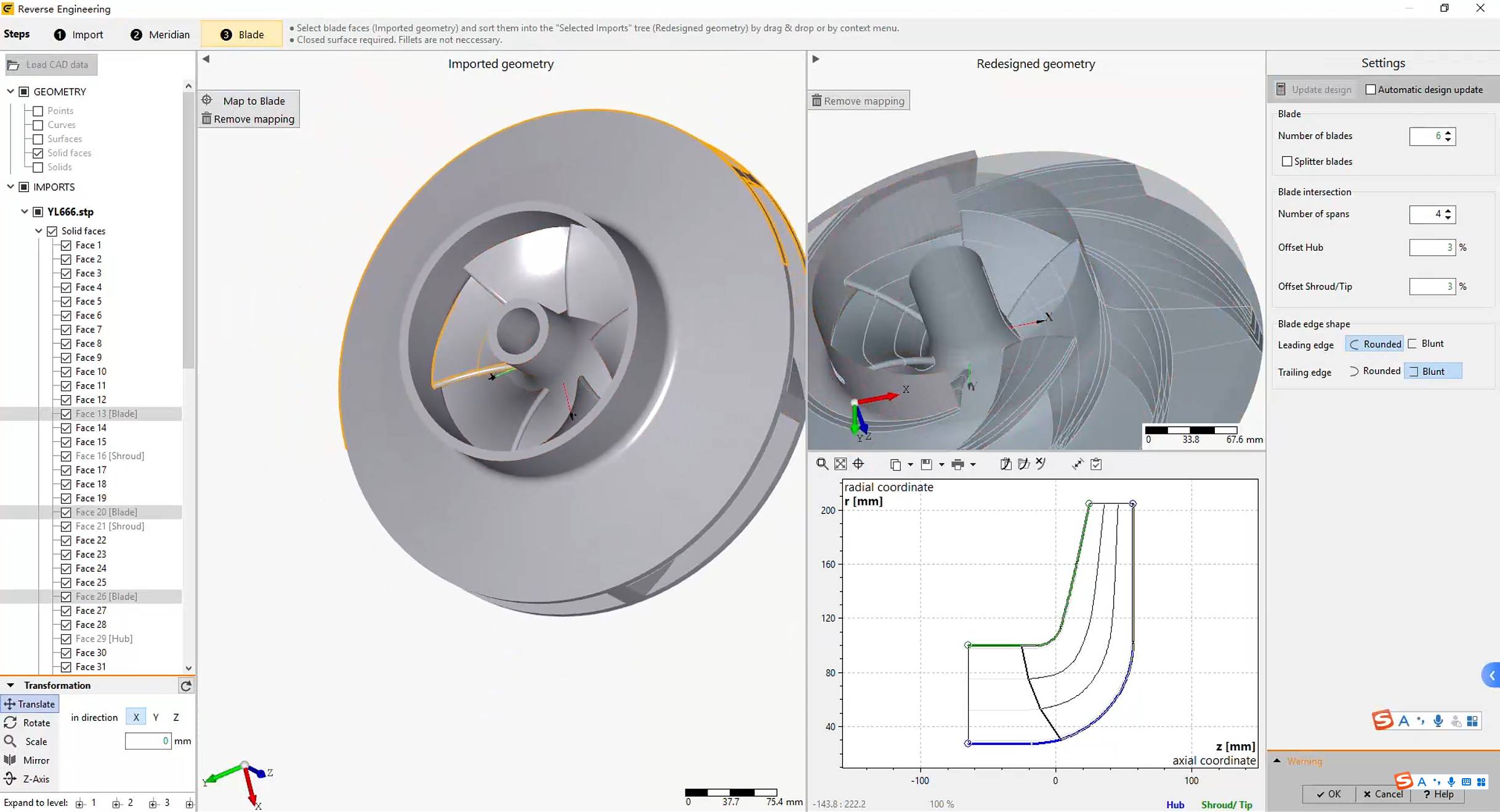Enable Automatic design update checkbox

click(1371, 89)
